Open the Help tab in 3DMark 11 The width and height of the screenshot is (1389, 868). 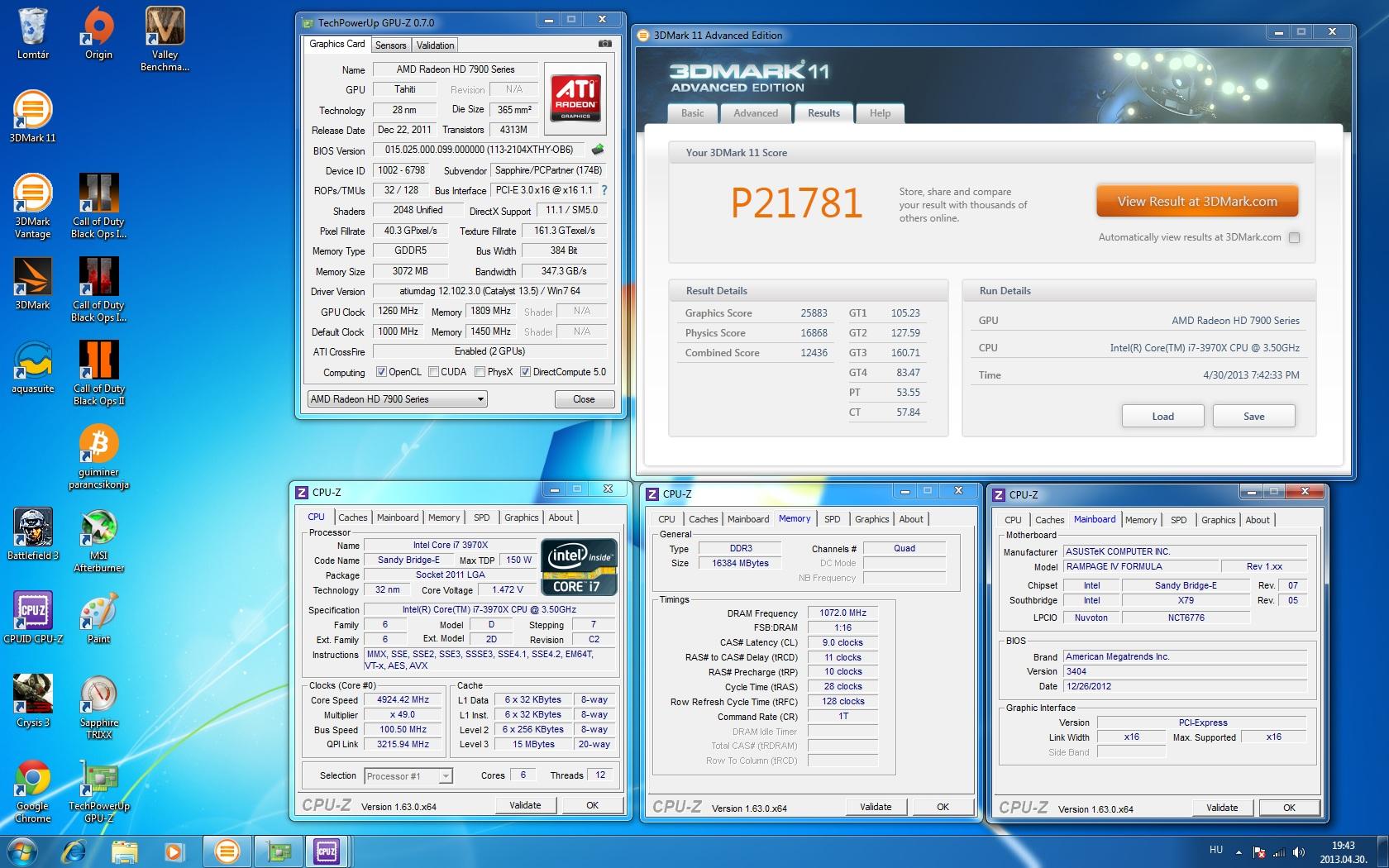[x=880, y=113]
